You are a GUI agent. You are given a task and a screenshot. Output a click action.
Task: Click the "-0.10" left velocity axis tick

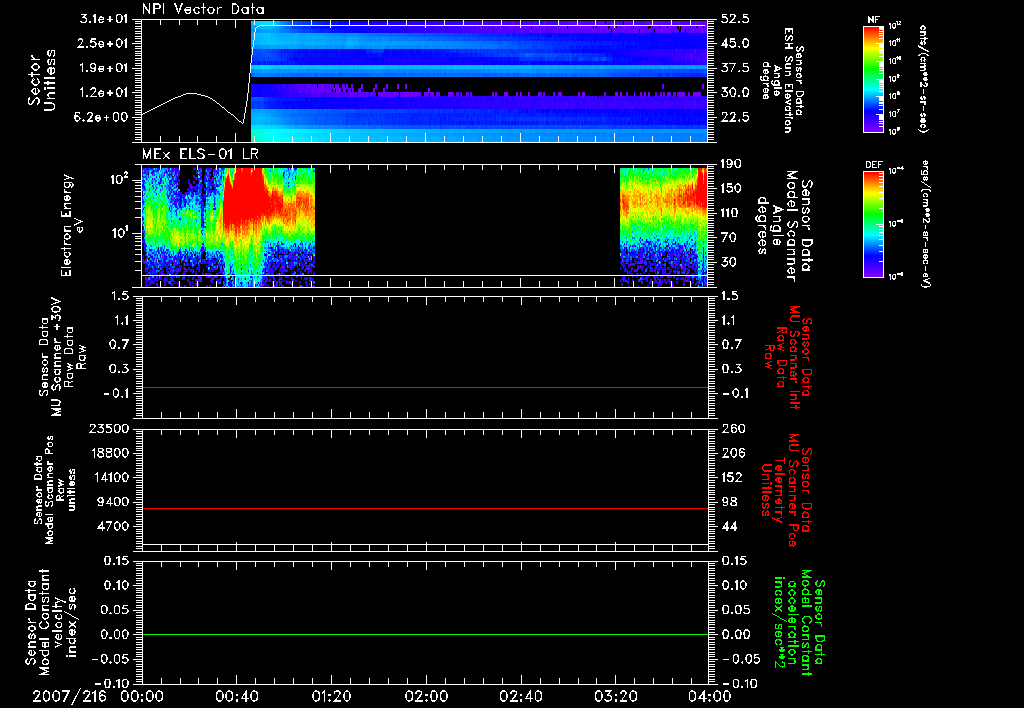(109, 683)
